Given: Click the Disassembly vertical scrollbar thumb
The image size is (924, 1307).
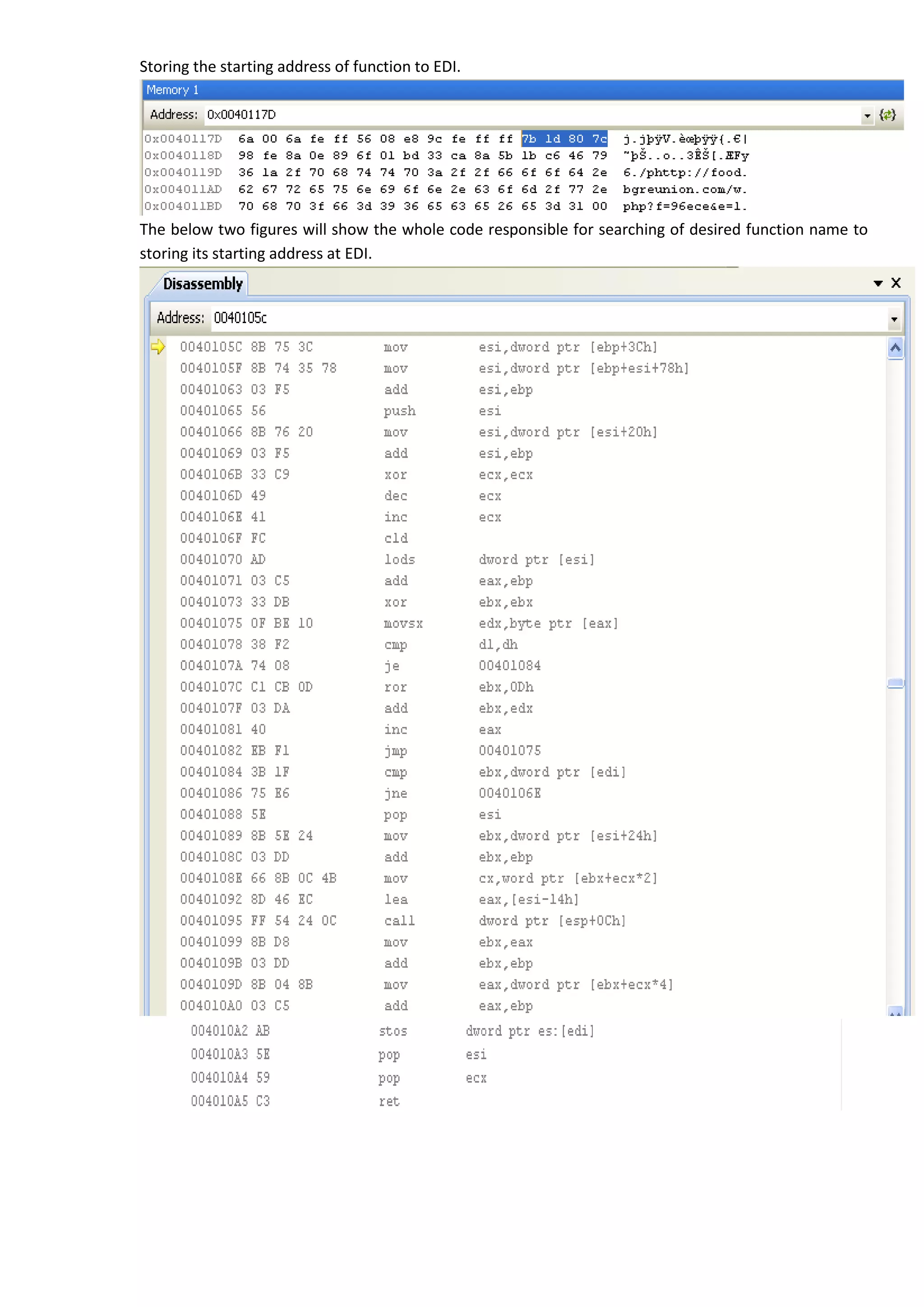Looking at the screenshot, I should tap(895, 683).
